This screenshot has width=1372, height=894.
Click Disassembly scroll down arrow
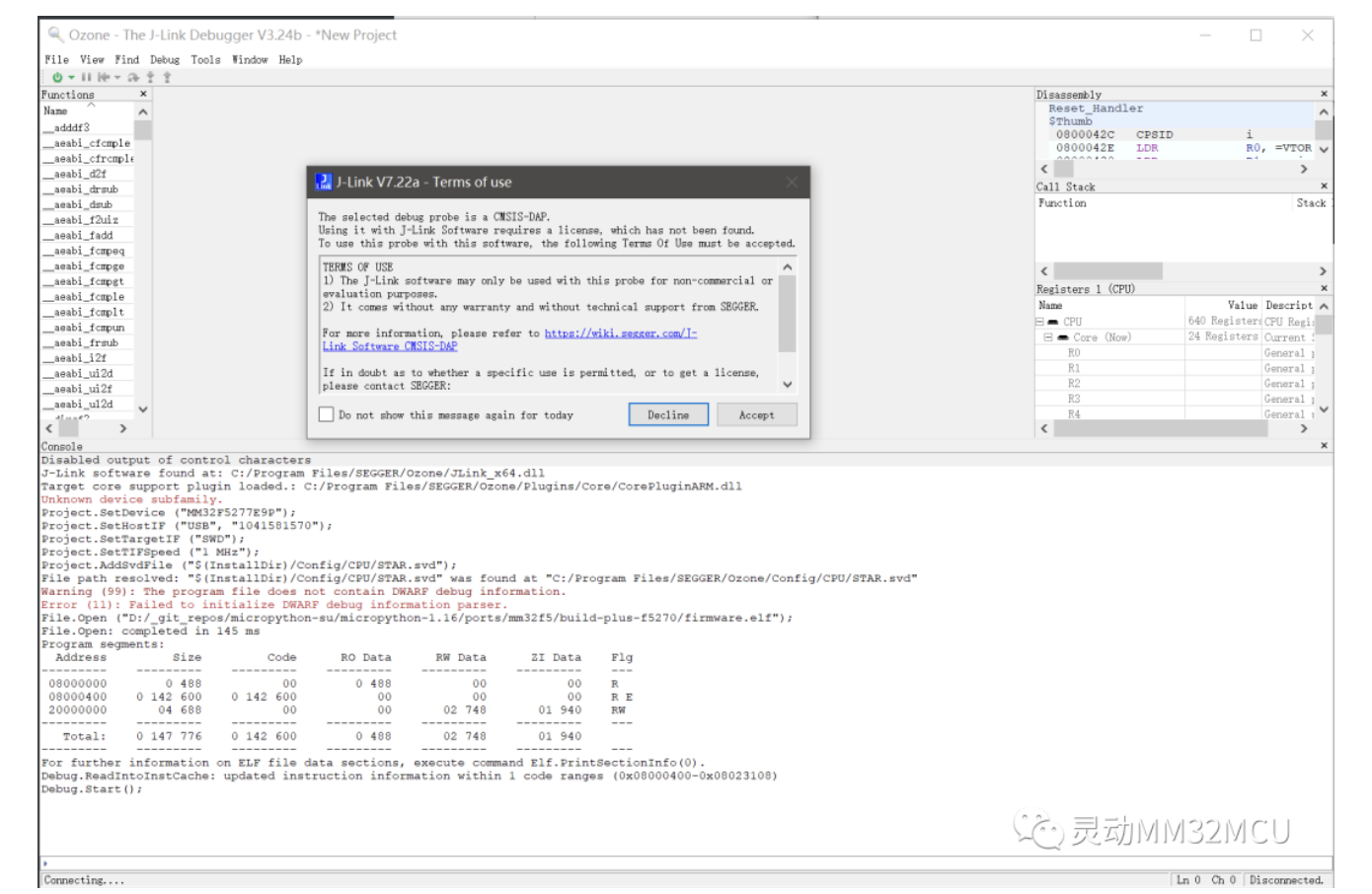click(1324, 149)
